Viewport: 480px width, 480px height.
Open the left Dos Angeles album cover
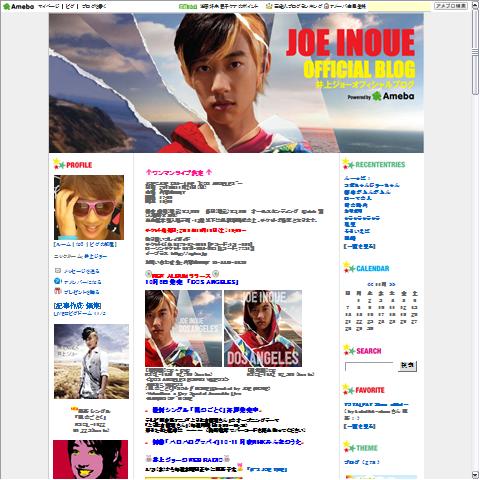pyautogui.click(x=183, y=328)
